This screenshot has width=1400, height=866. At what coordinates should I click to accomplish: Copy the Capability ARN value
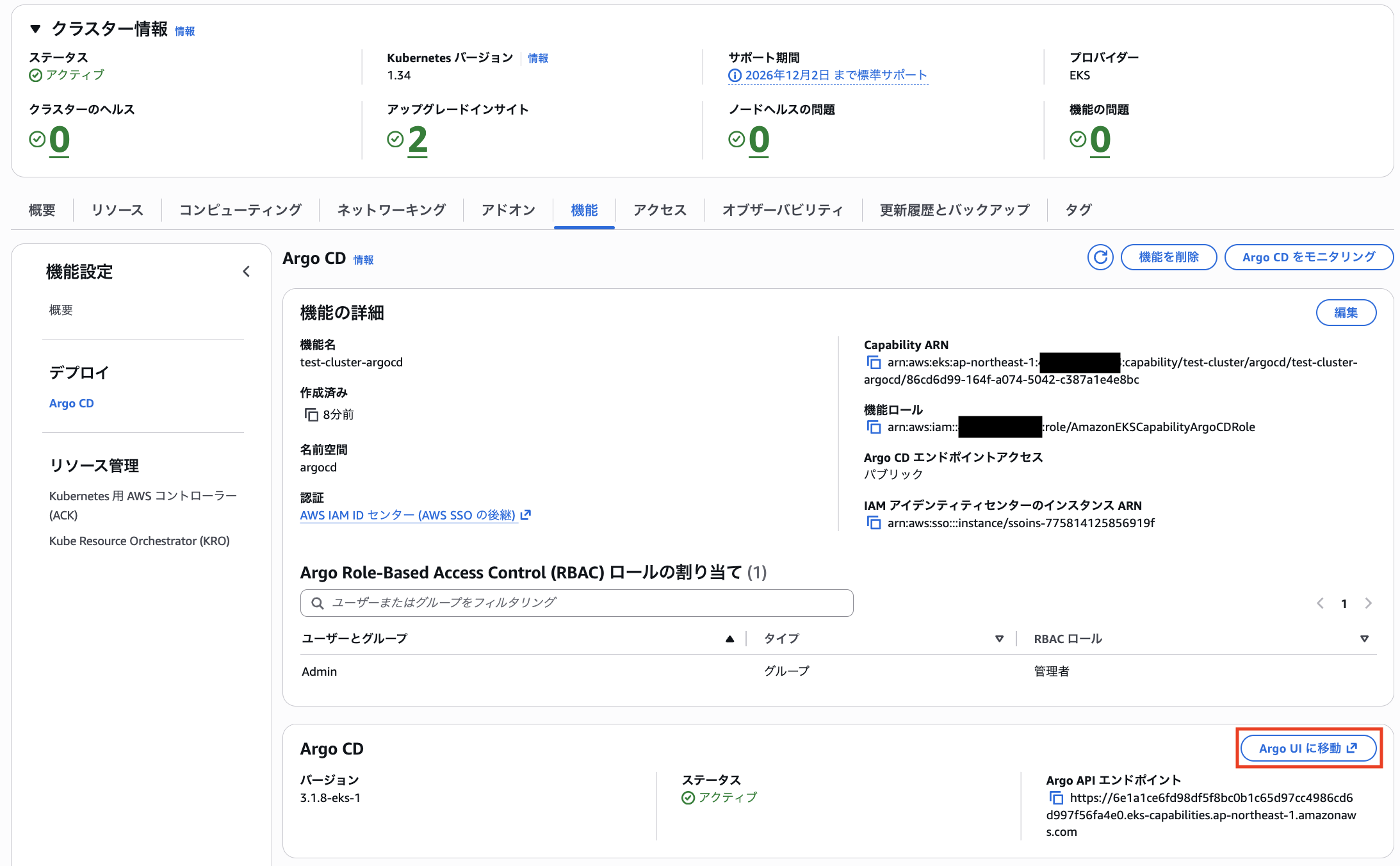pos(874,363)
